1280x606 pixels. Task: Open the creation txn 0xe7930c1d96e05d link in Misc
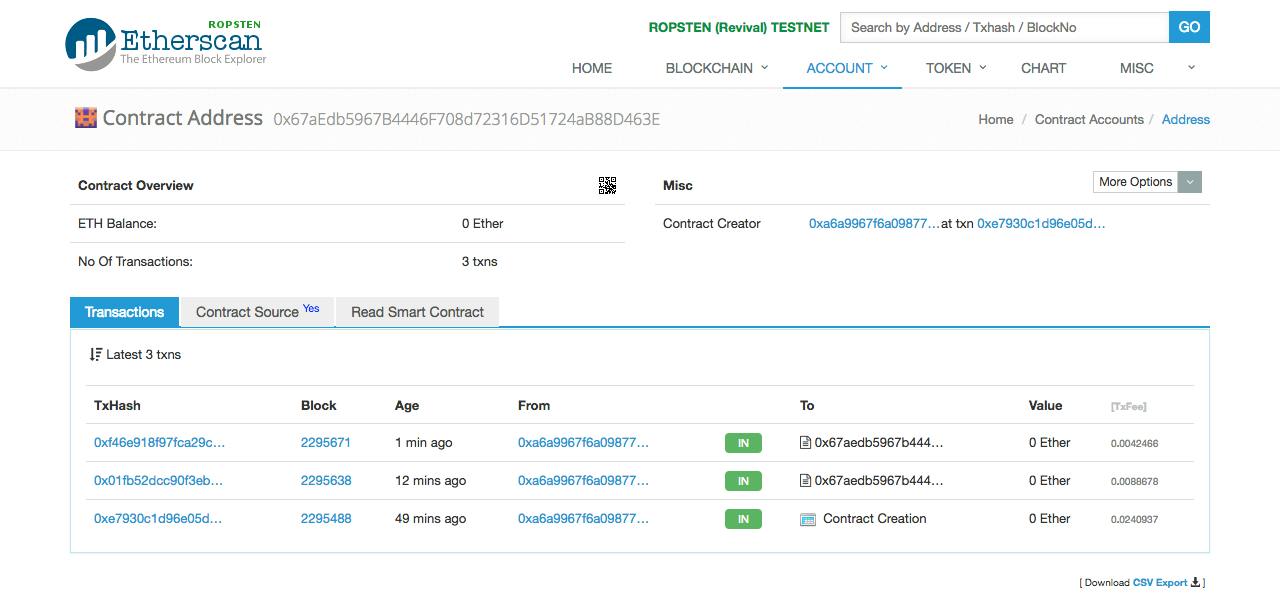click(x=1041, y=223)
